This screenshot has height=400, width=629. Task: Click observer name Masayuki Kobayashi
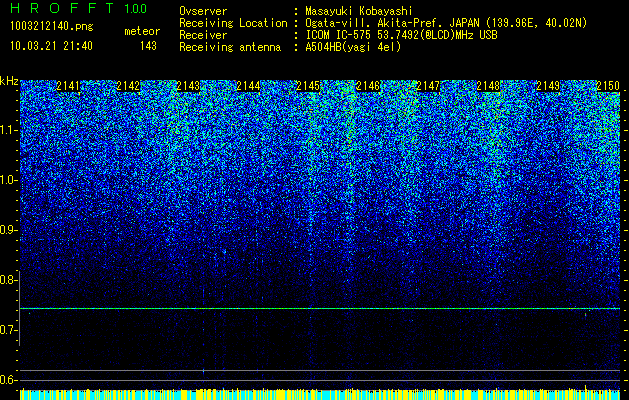click(359, 11)
